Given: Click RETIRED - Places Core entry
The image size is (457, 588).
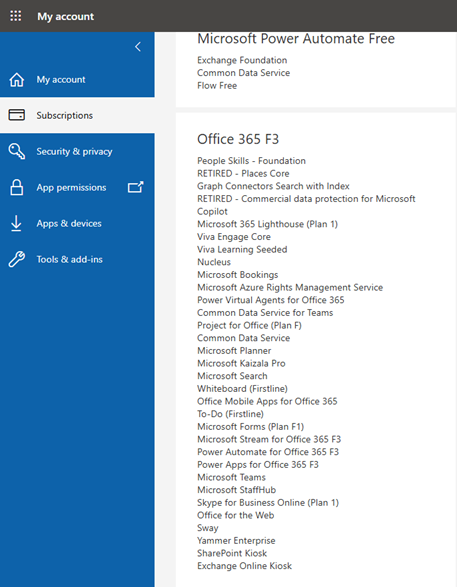Looking at the screenshot, I should tap(243, 174).
